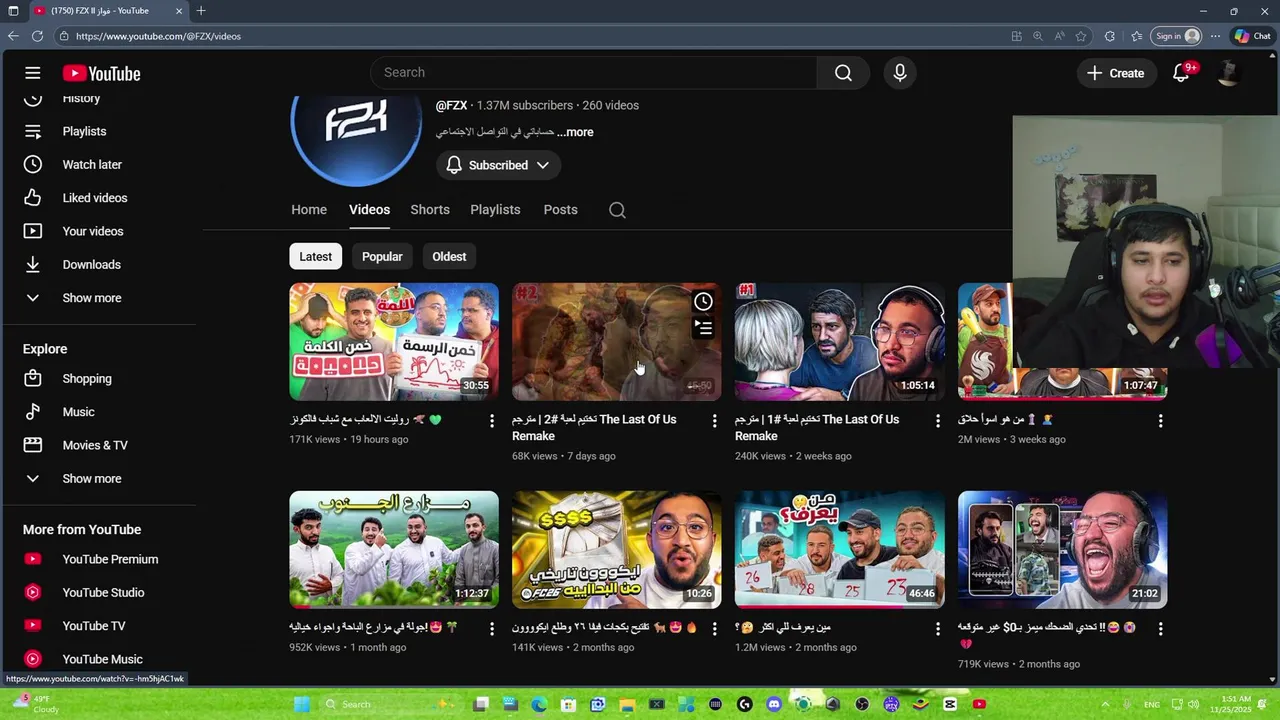Screen dimensions: 1280x720
Task: Open the 30:55 video thumbnail
Action: point(394,342)
